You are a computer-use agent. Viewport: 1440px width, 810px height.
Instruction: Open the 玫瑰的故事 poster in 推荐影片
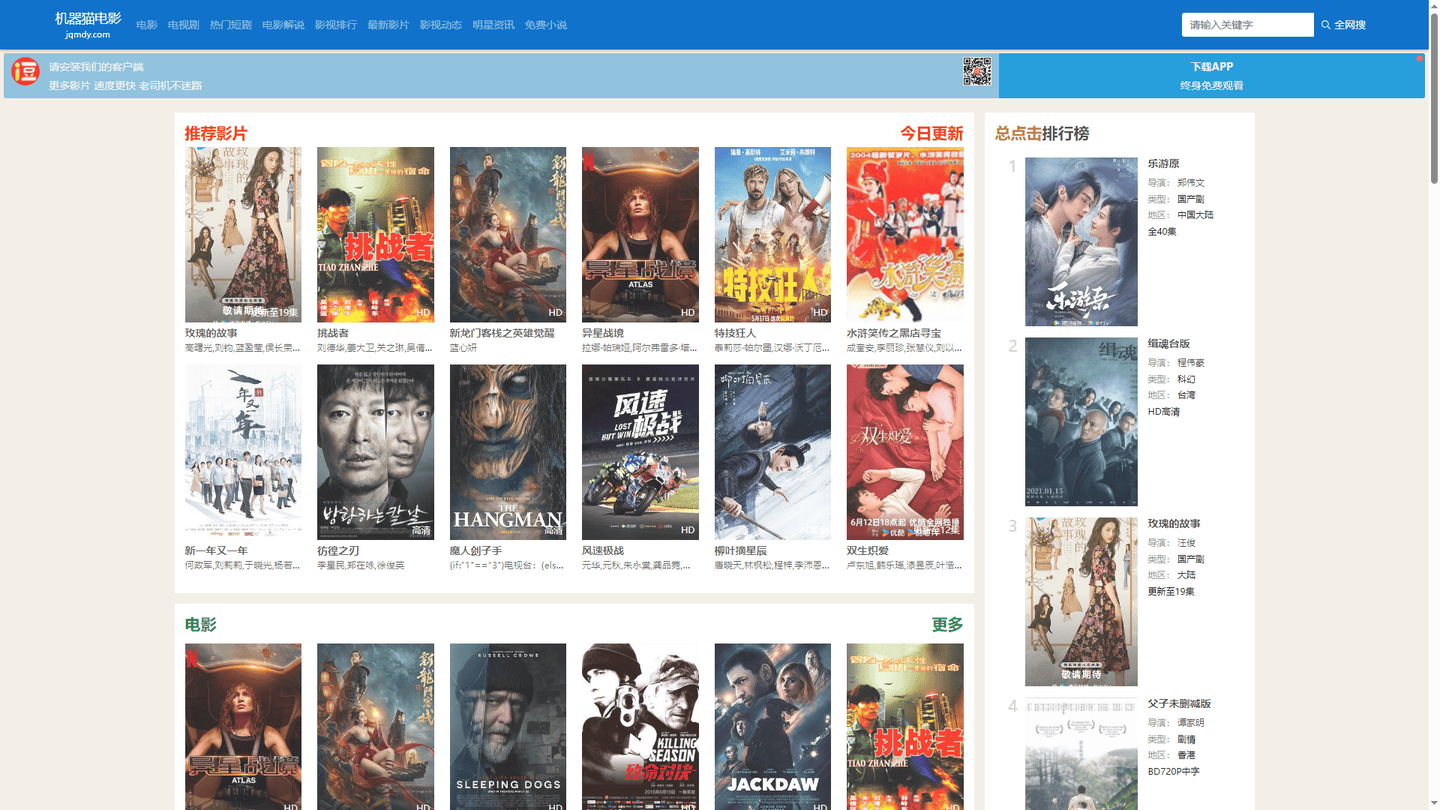coord(243,235)
